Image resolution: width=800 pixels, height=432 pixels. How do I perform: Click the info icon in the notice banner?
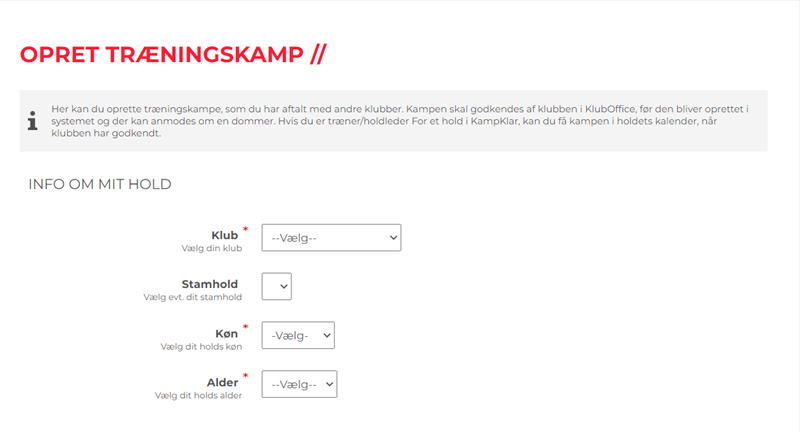click(33, 121)
